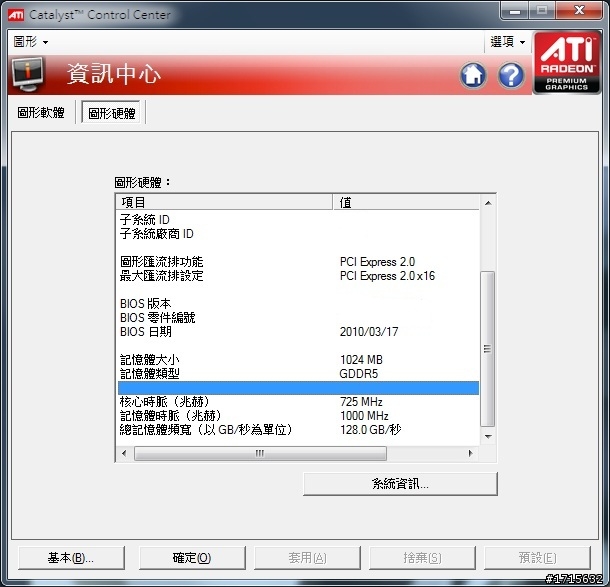This screenshot has width=610, height=587.
Task: Click the list's scroll up arrow
Action: pos(488,203)
